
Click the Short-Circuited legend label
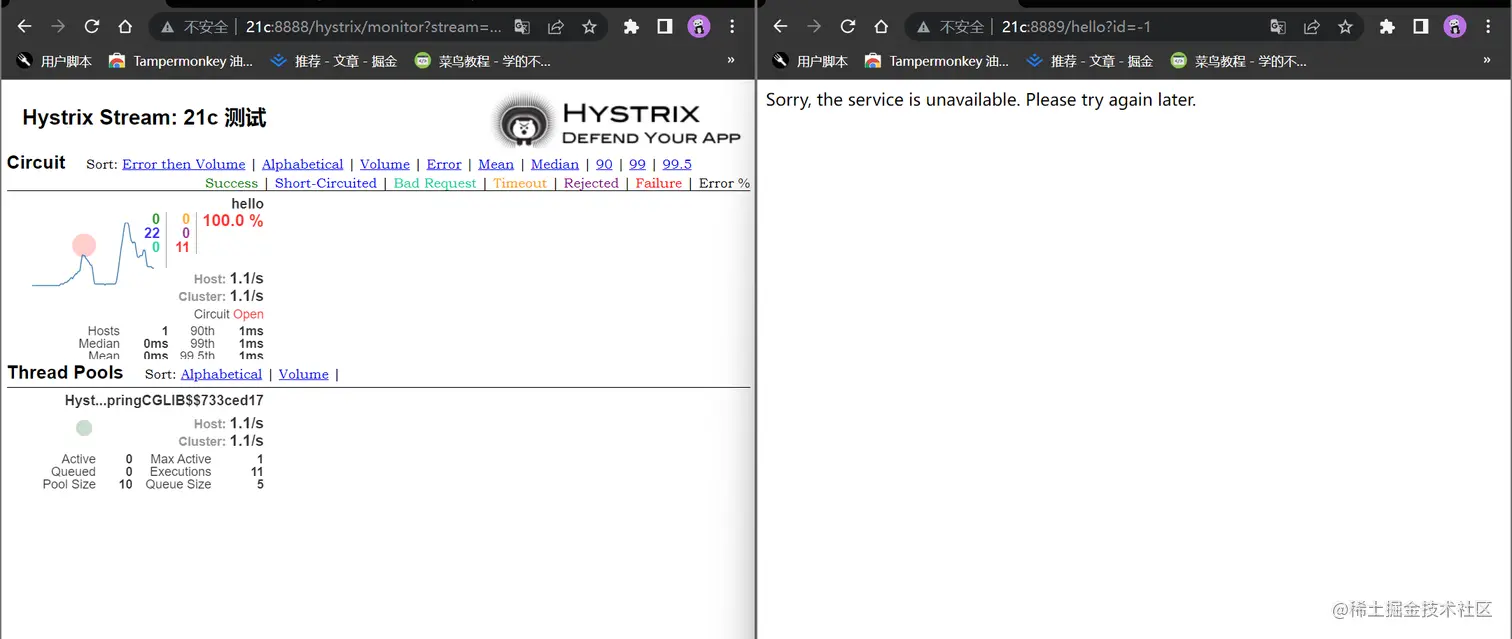click(326, 183)
